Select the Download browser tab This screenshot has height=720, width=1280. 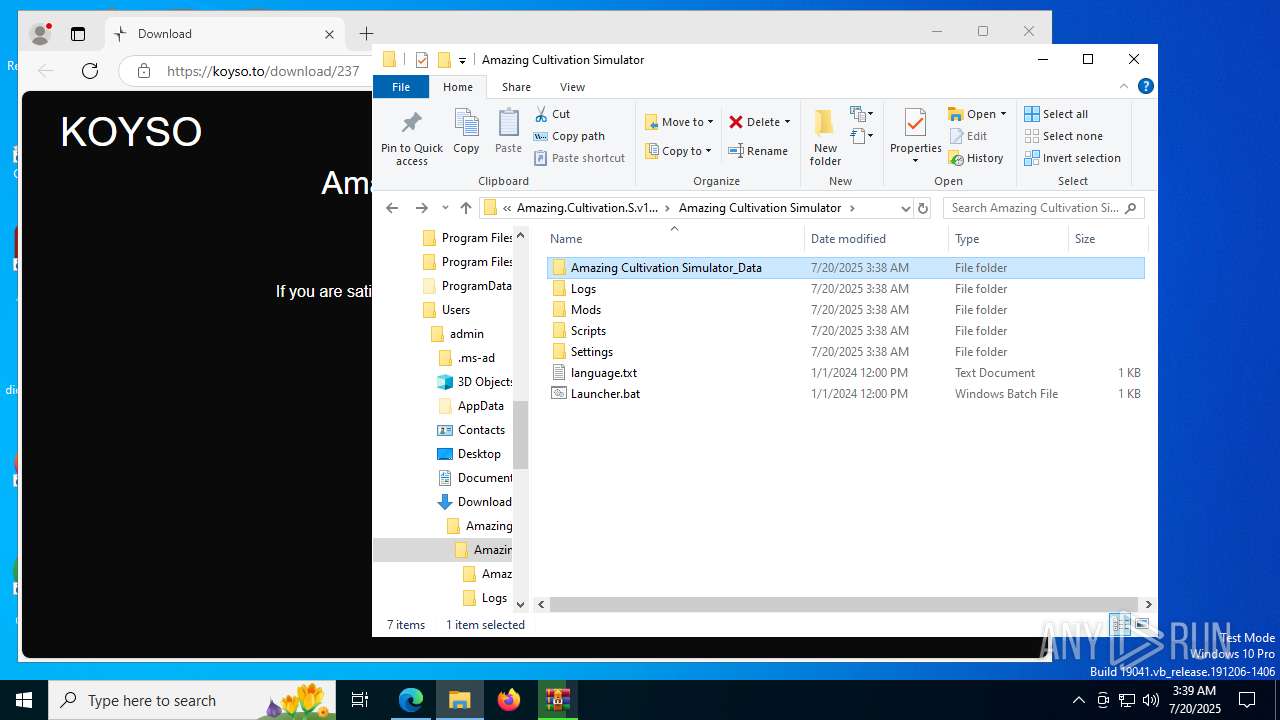click(x=225, y=34)
